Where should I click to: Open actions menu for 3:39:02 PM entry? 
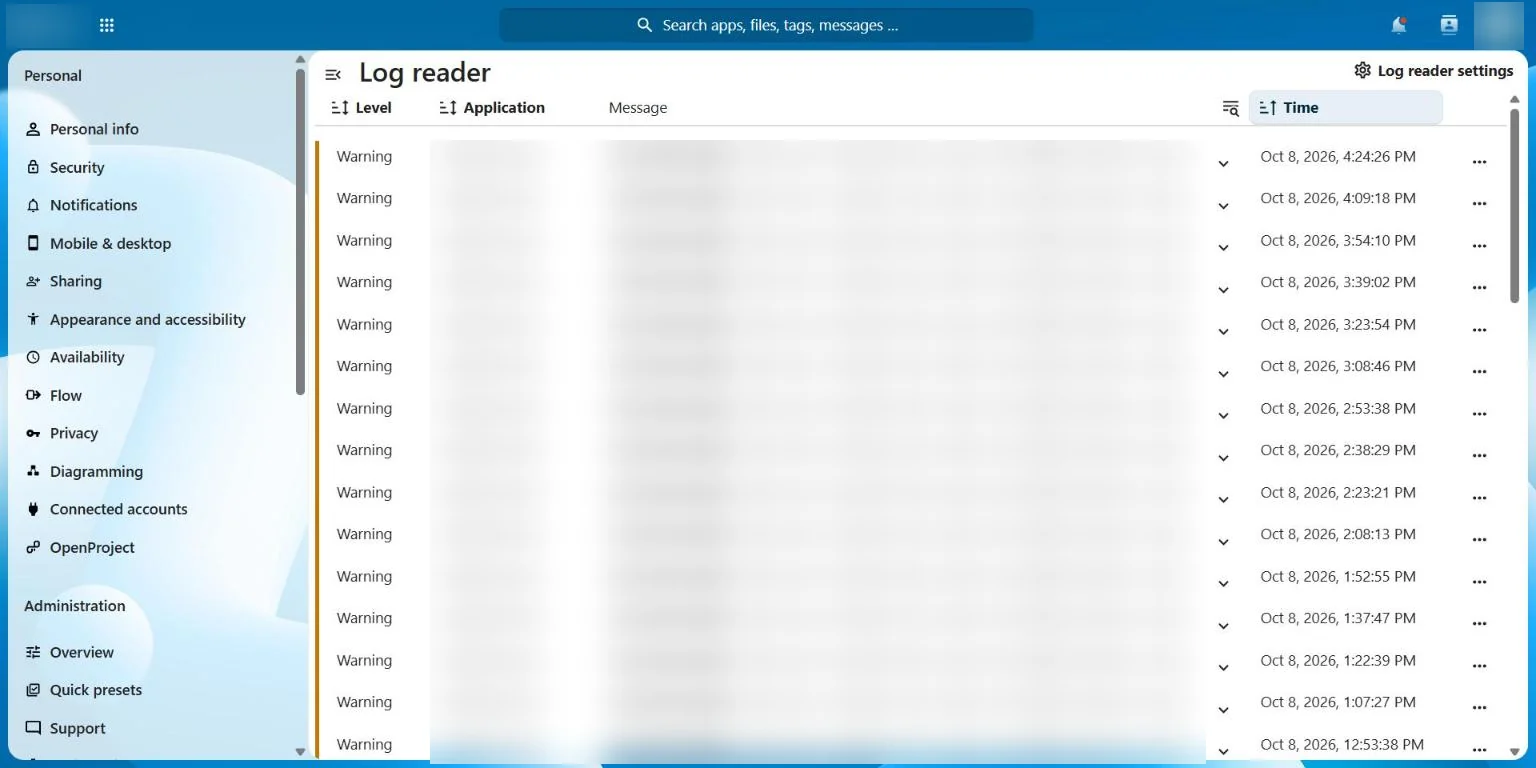pyautogui.click(x=1480, y=288)
